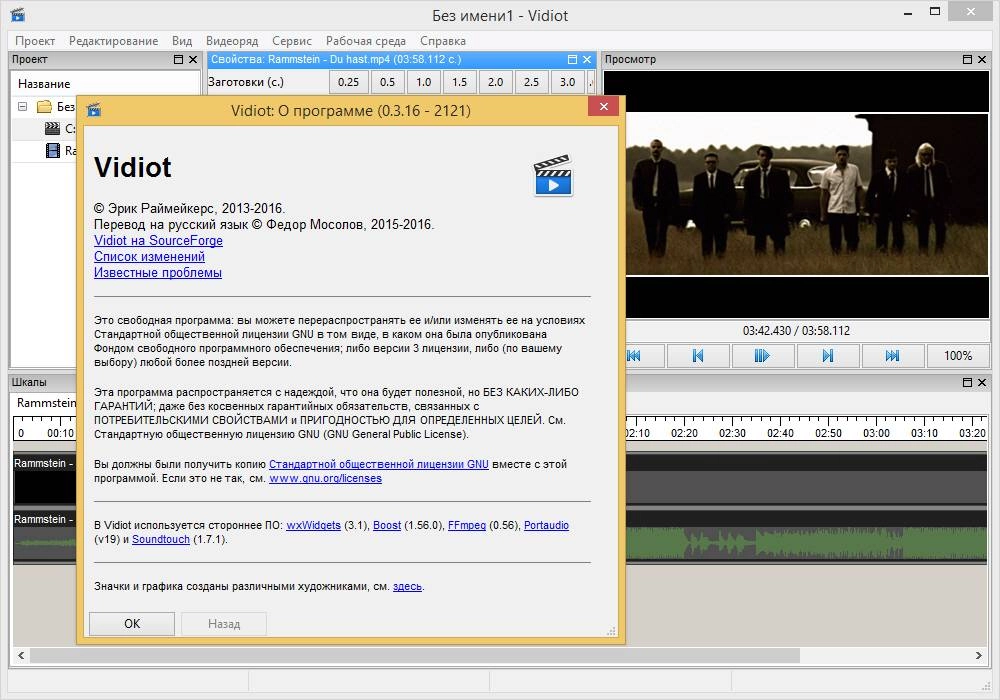The width and height of the screenshot is (1000, 700).
Task: Close the Просмотр preview panel
Action: pos(982,59)
